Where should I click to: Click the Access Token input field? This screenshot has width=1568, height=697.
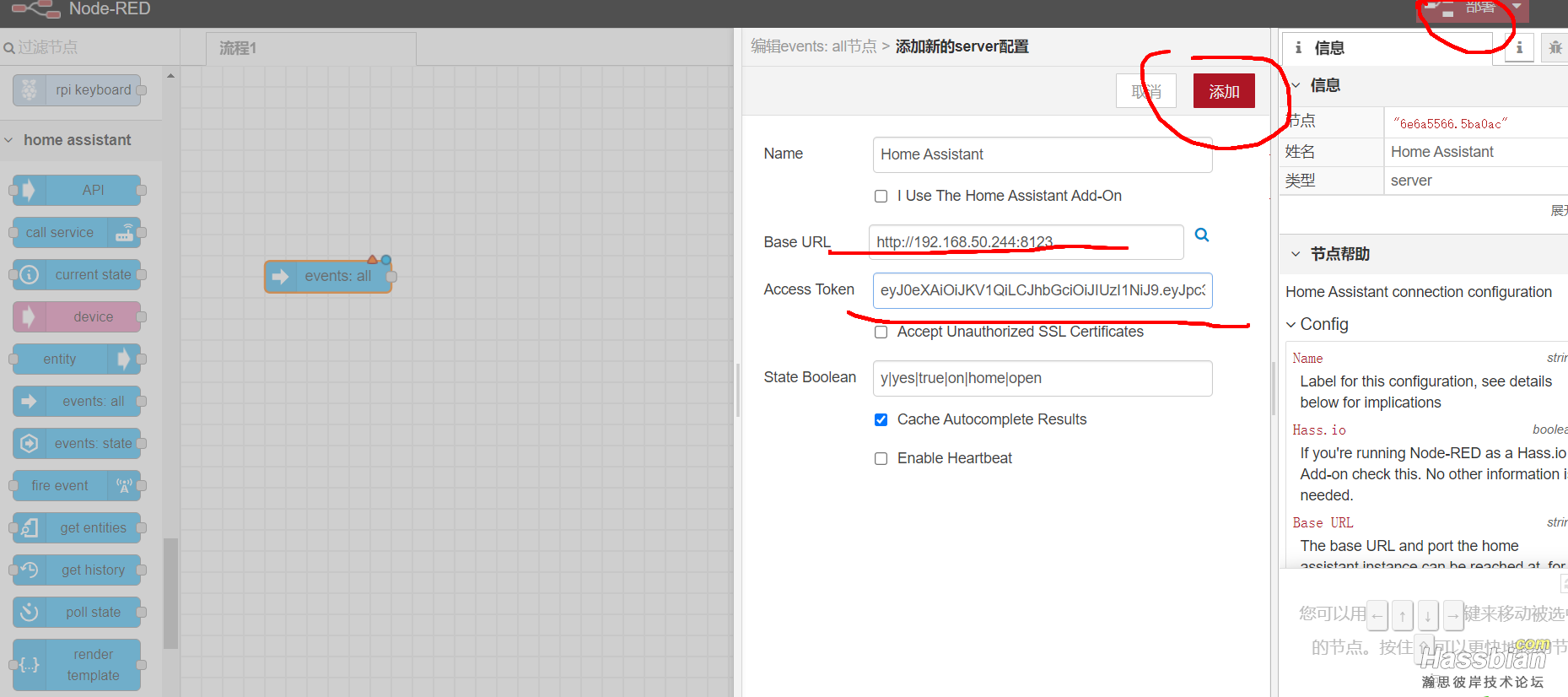[1043, 290]
